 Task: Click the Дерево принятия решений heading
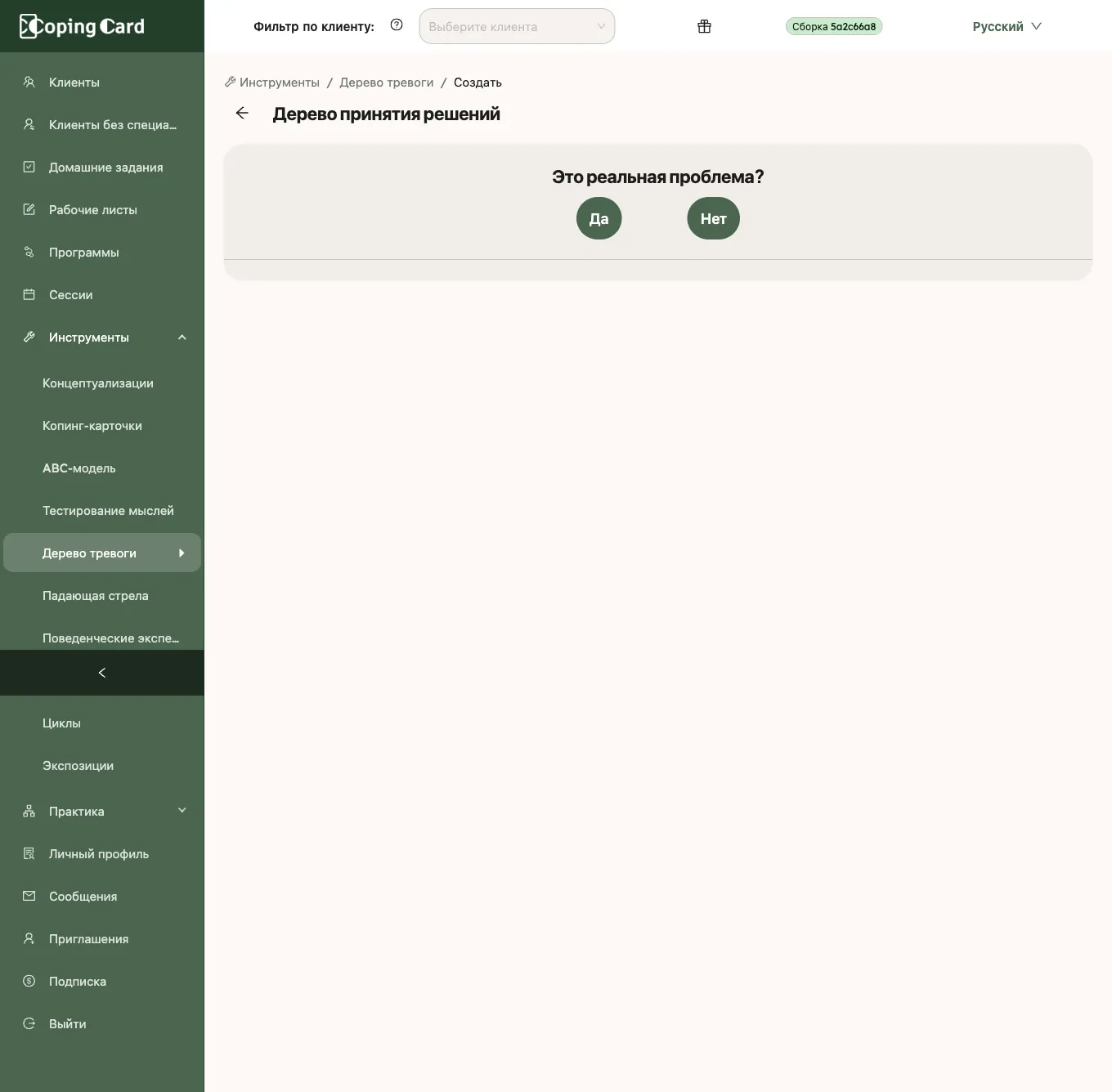click(387, 114)
